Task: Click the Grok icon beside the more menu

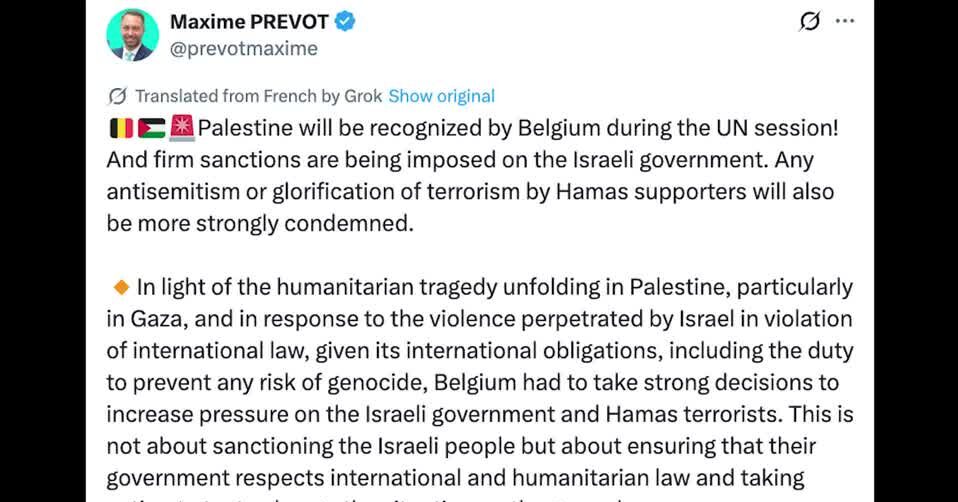Action: click(x=809, y=22)
